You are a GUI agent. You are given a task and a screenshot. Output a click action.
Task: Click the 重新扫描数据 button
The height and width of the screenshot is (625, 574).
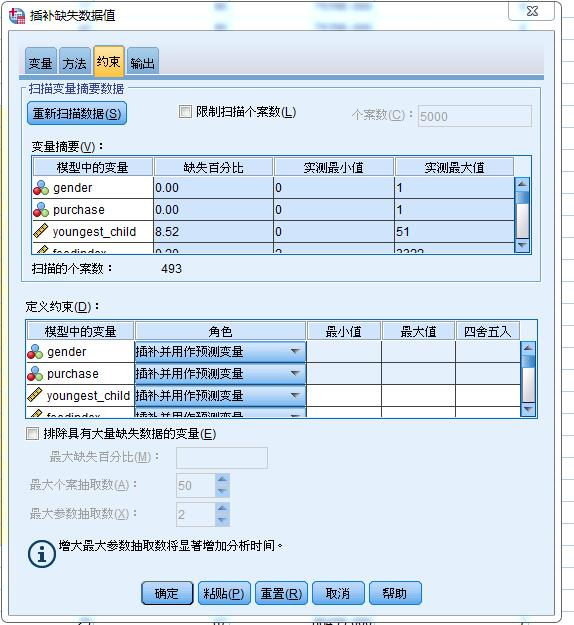tap(77, 114)
